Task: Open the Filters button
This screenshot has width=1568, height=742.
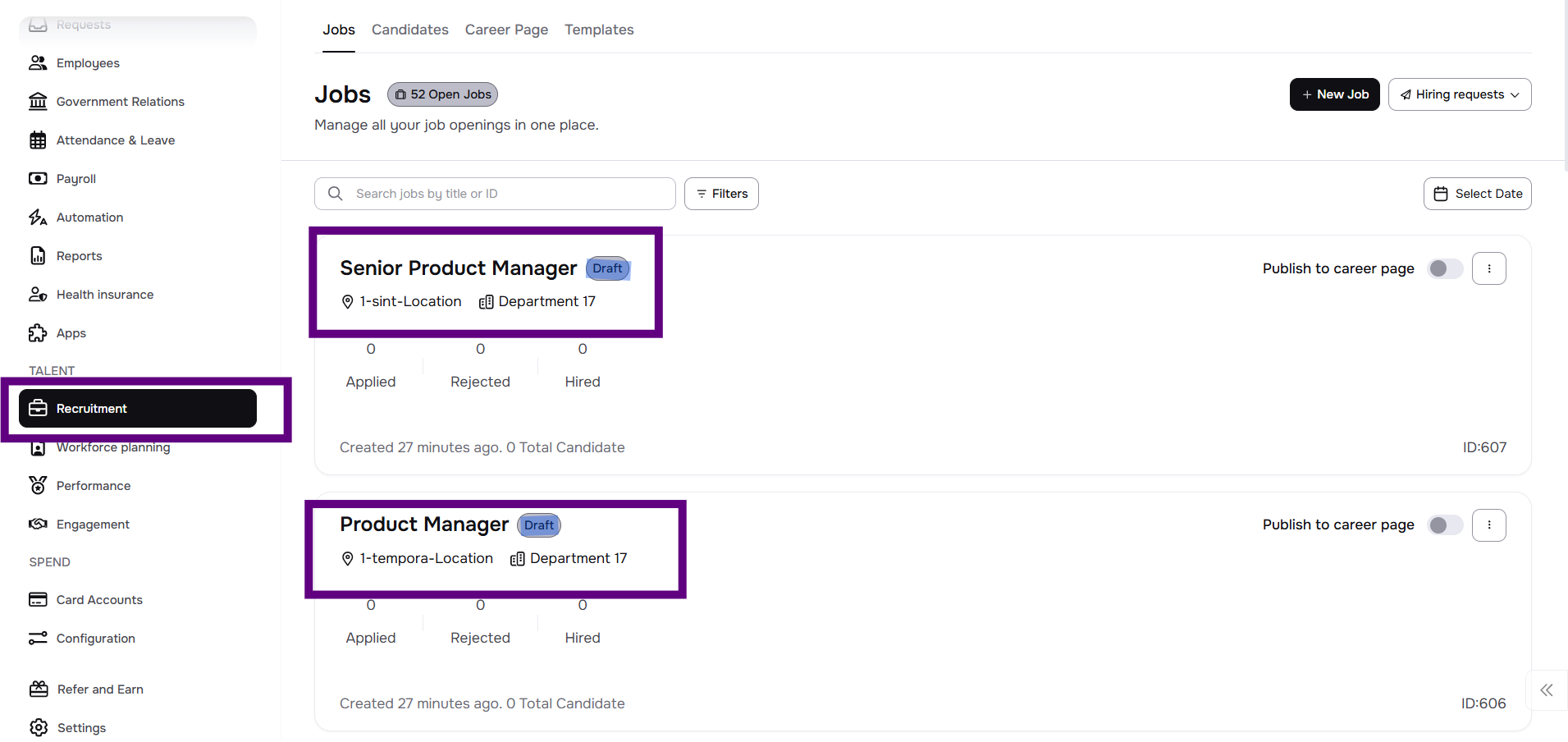Action: (x=721, y=194)
